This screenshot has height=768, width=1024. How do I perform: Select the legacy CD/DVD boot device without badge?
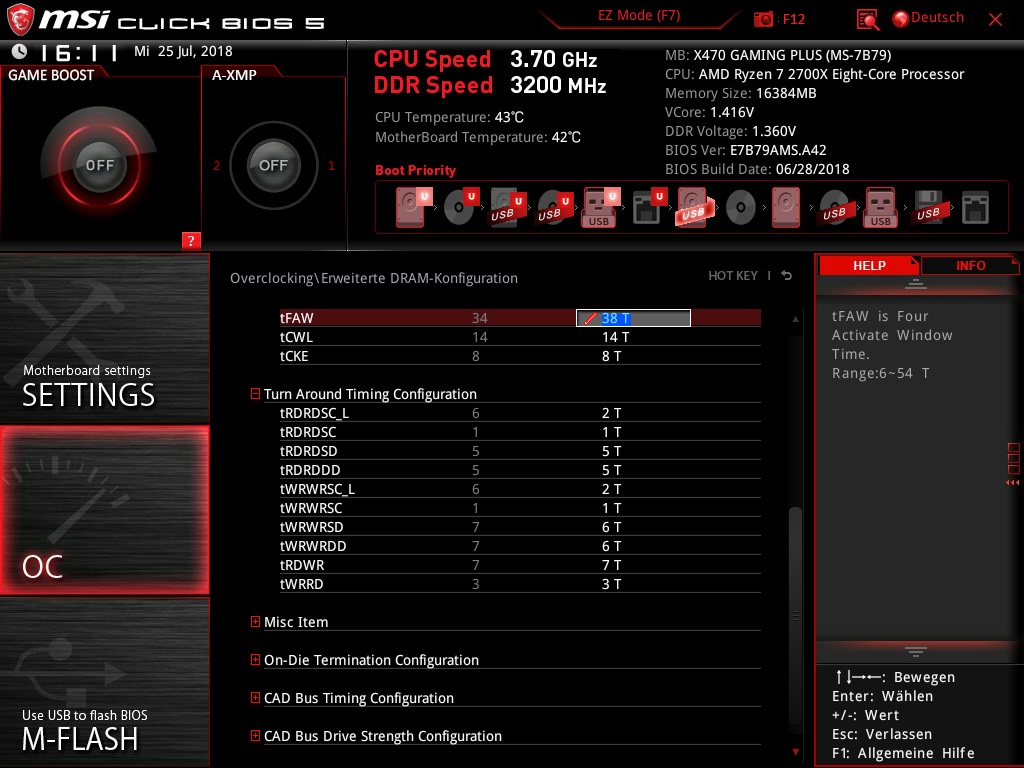pos(741,208)
